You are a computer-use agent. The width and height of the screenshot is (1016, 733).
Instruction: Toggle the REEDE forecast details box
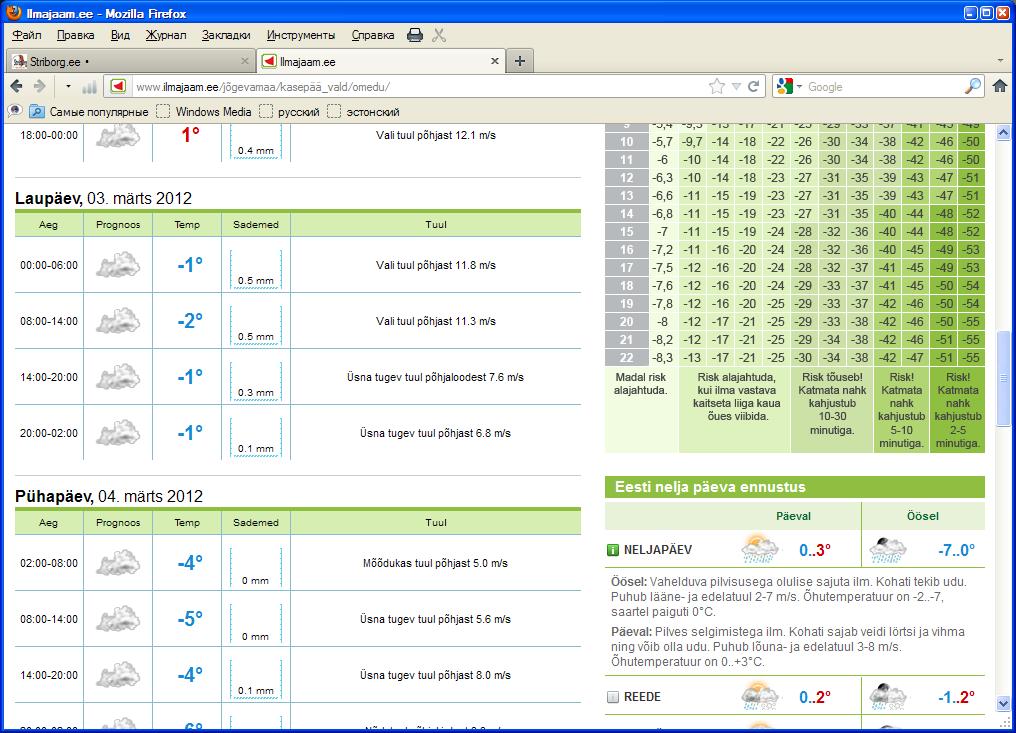[x=613, y=697]
